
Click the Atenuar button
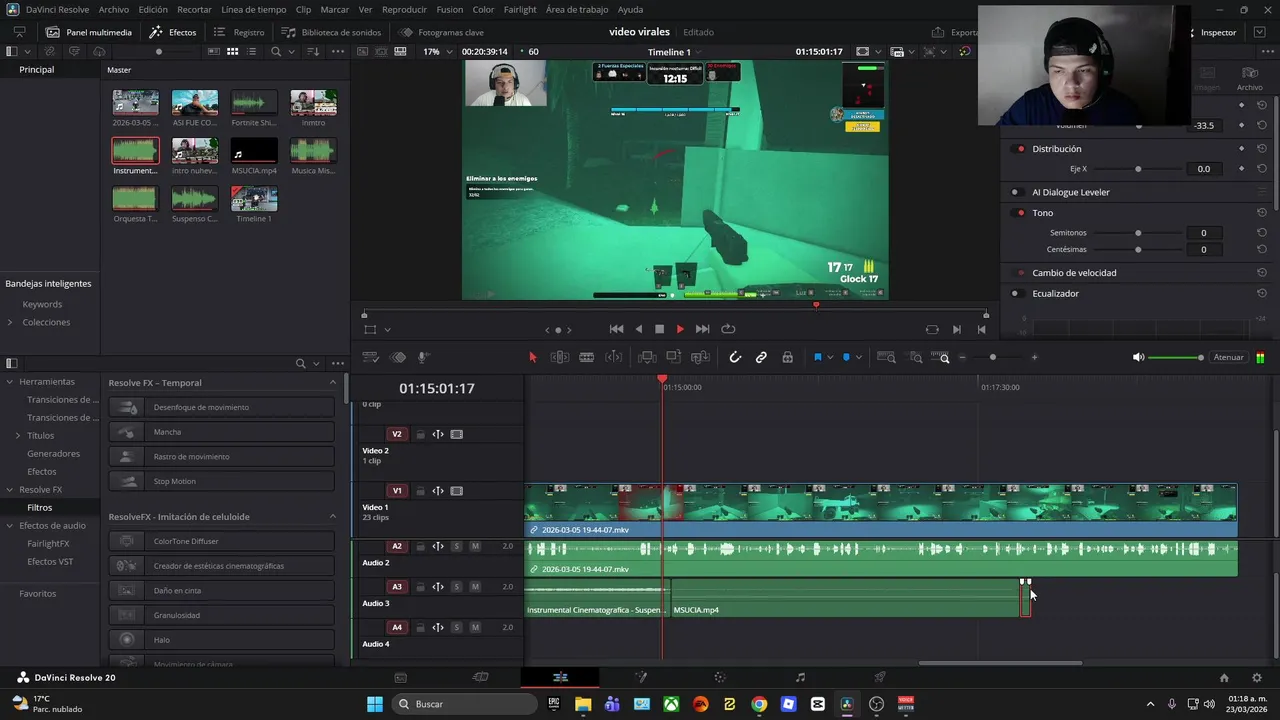pos(1228,357)
